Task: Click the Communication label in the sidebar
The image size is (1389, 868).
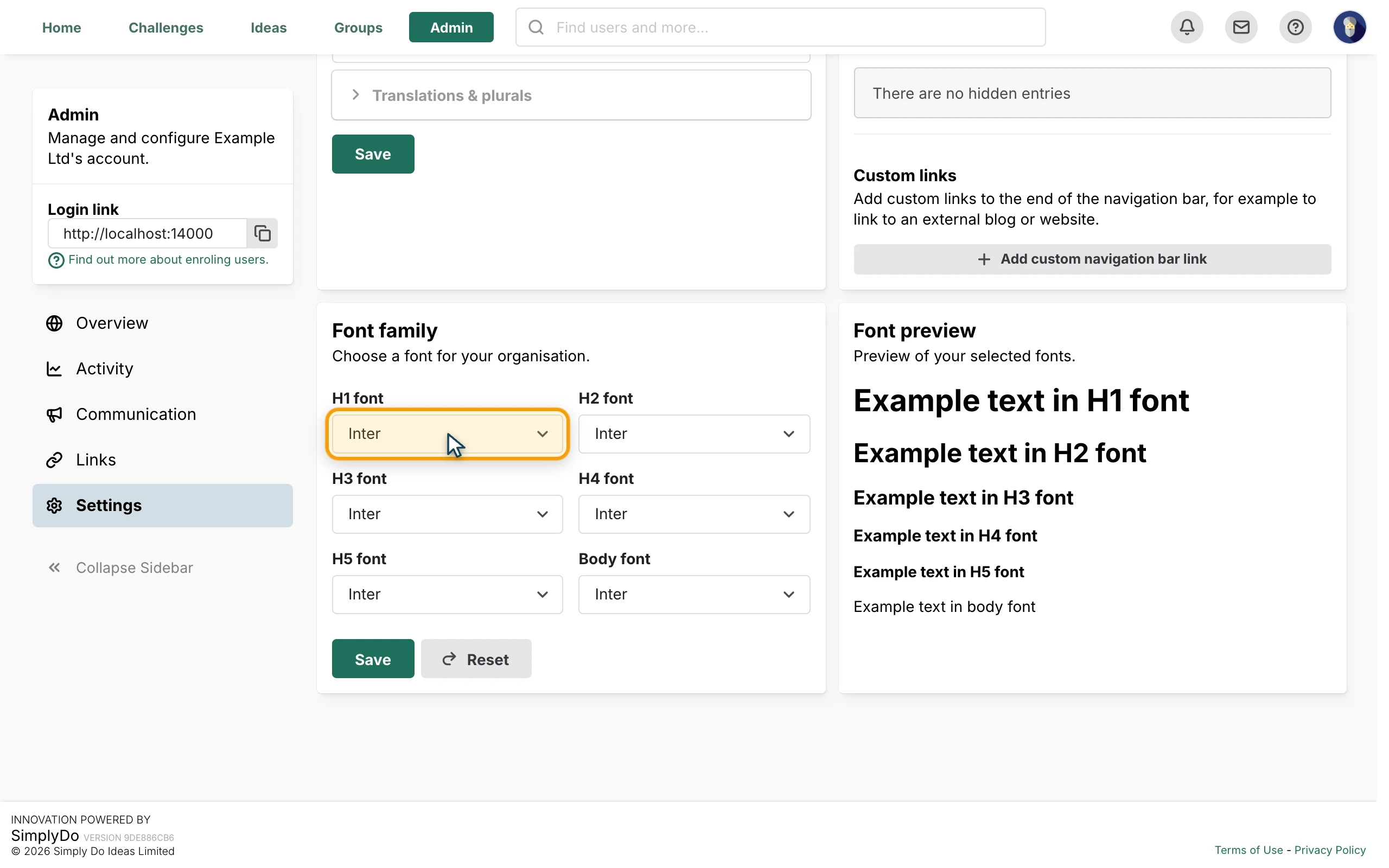Action: pyautogui.click(x=136, y=414)
